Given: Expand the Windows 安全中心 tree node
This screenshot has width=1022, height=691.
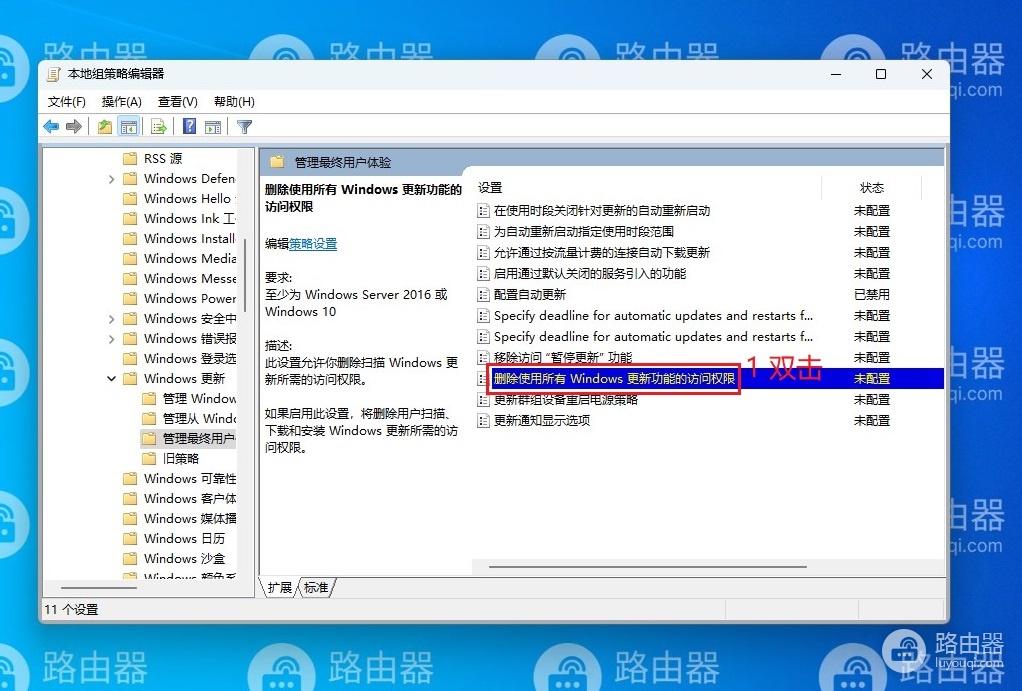Looking at the screenshot, I should point(111,319).
